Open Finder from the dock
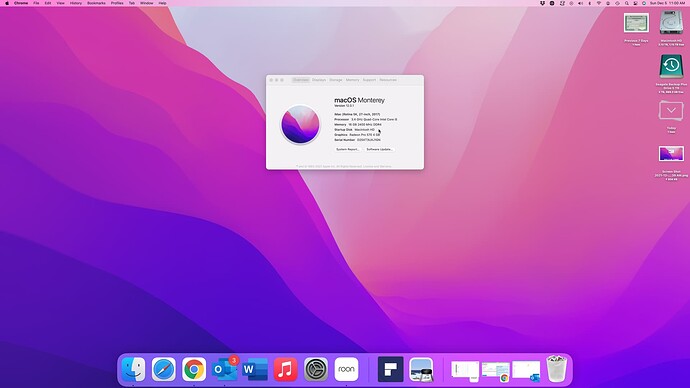The width and height of the screenshot is (690, 388). click(133, 369)
